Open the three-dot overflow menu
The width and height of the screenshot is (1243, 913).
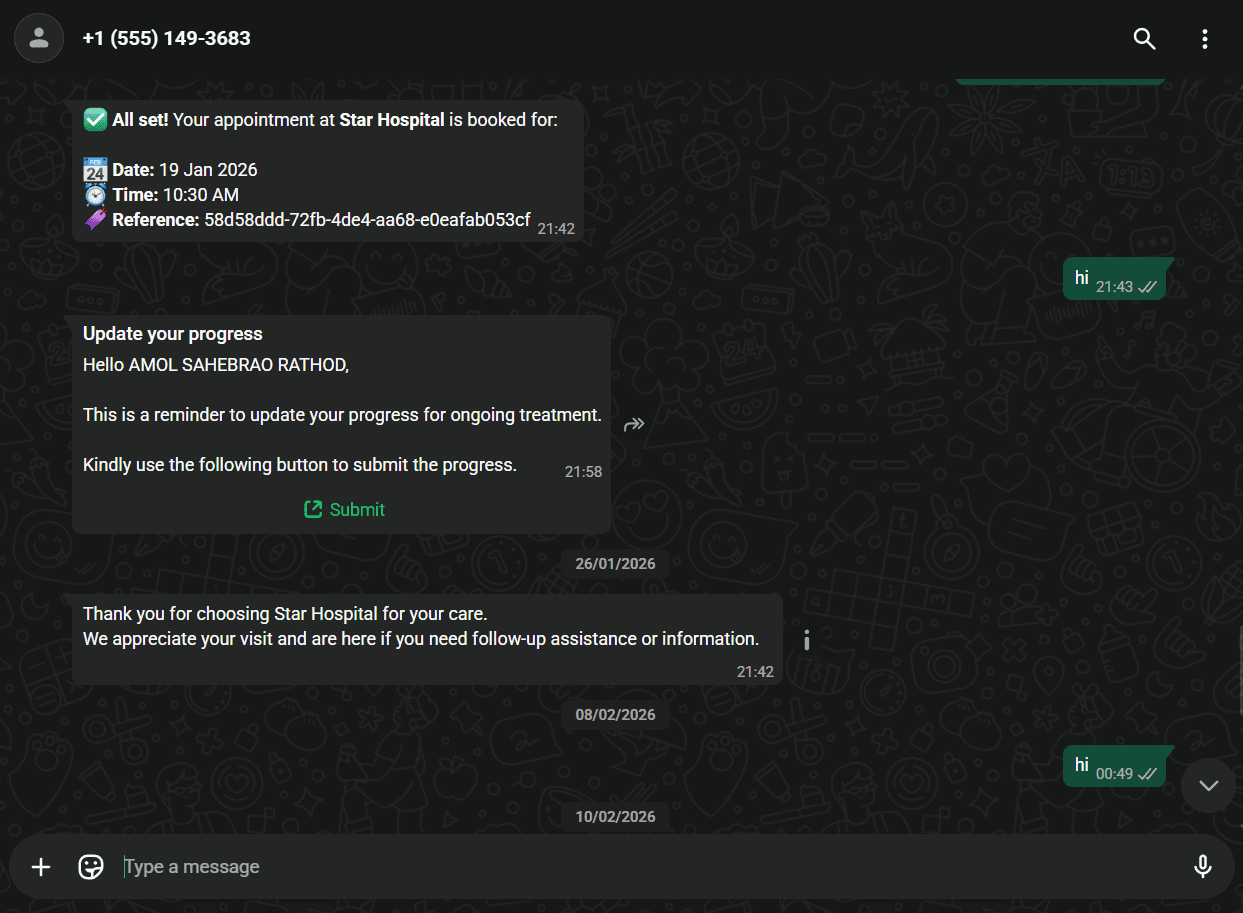pos(1205,38)
